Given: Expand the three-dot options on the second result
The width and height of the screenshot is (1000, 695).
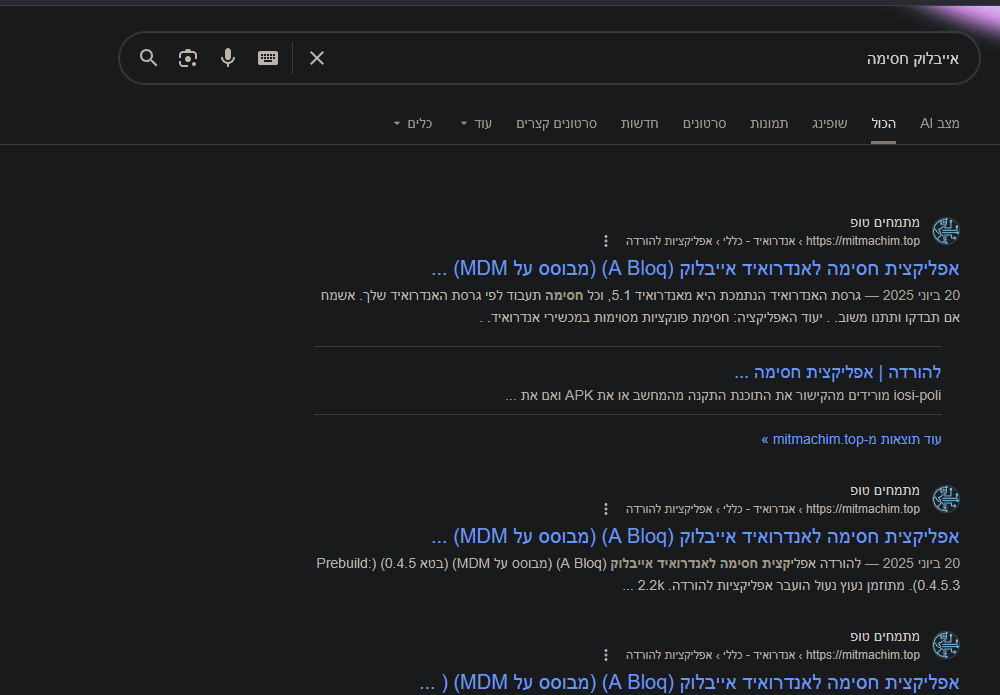Looking at the screenshot, I should coord(606,508).
